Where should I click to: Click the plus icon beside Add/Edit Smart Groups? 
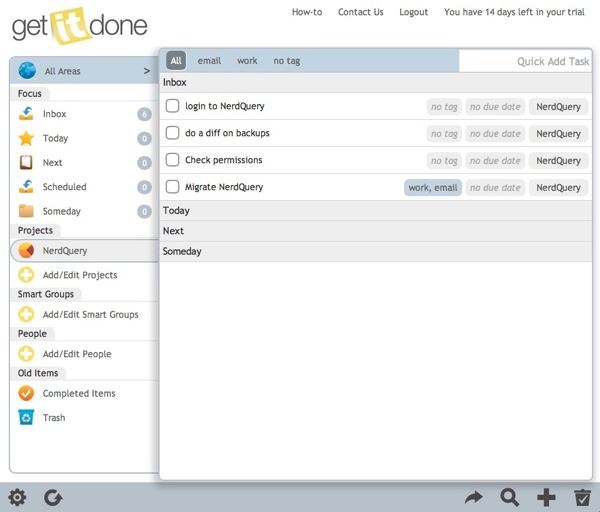point(26,314)
